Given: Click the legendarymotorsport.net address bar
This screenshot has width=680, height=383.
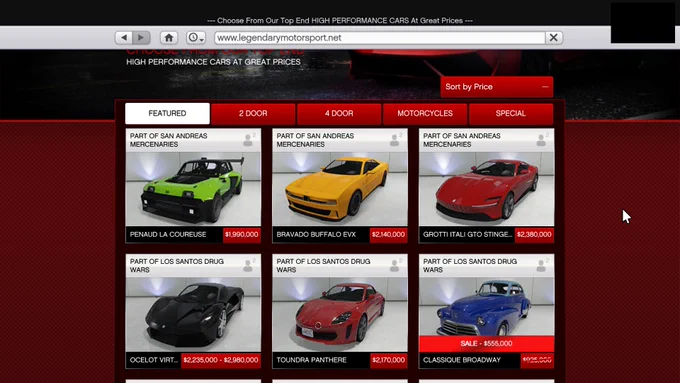Looking at the screenshot, I should [379, 38].
